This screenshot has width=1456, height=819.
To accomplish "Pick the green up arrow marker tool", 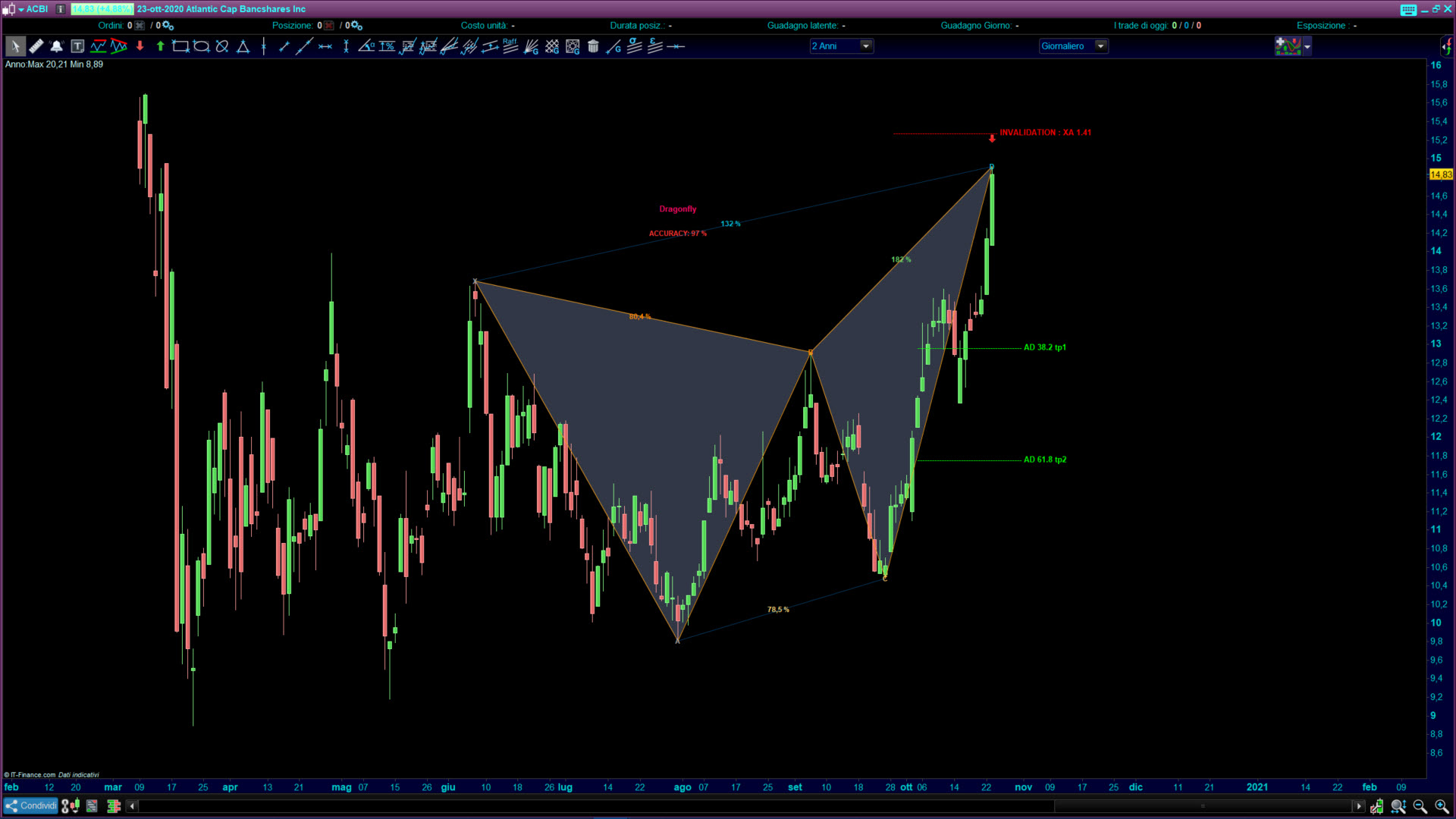I will pyautogui.click(x=160, y=46).
